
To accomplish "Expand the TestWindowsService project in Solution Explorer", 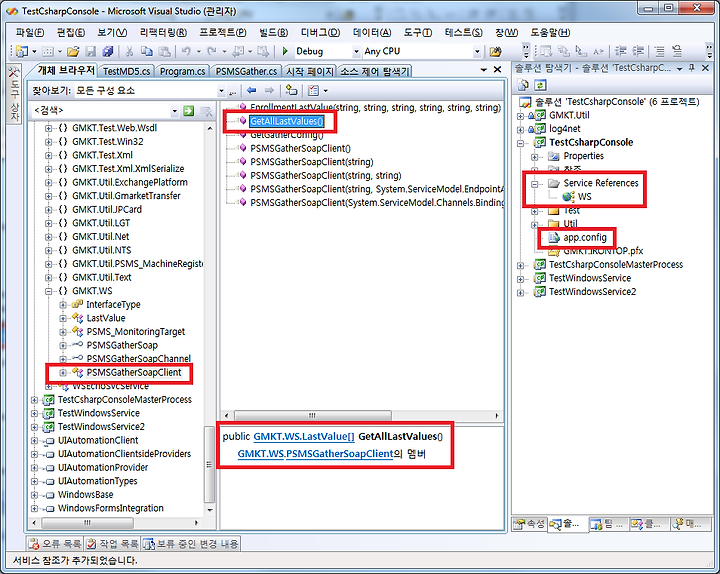I will click(x=520, y=279).
